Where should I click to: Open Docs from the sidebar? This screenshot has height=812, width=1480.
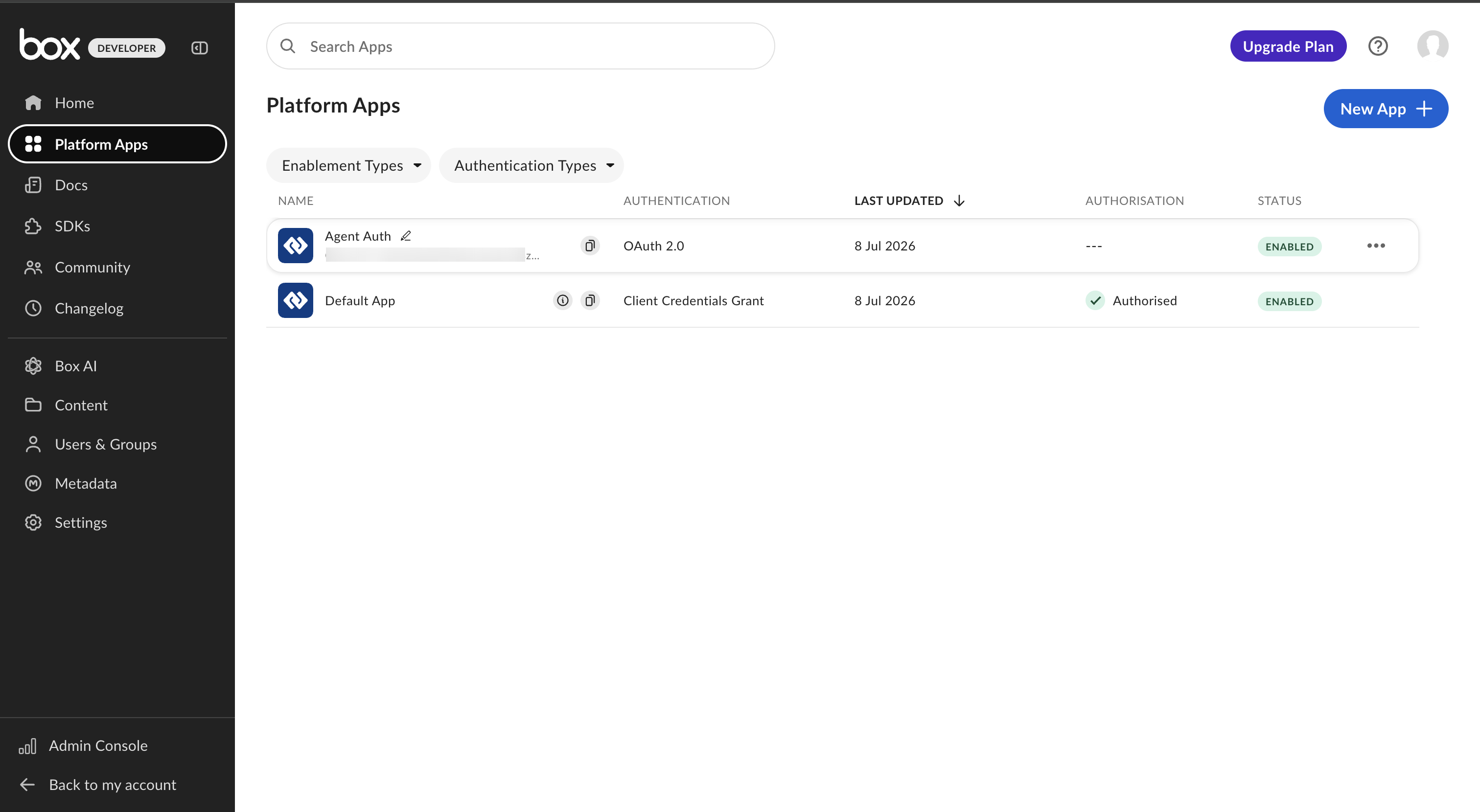[x=117, y=185]
